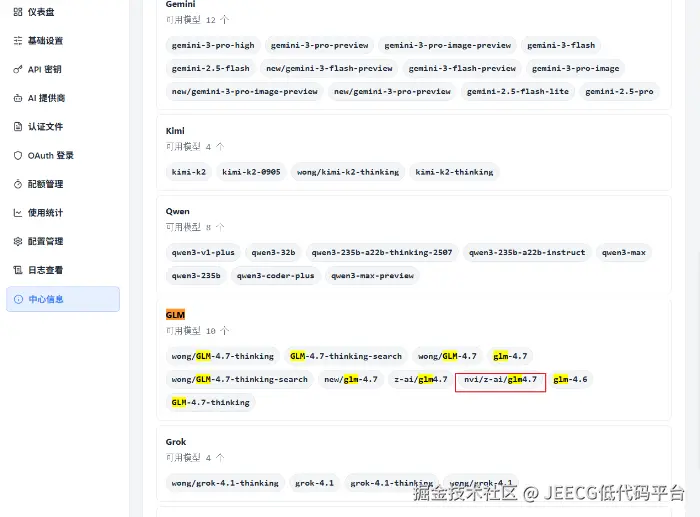The width and height of the screenshot is (700, 517).
Task: Click the qwen3-max model tag
Action: pyautogui.click(x=624, y=252)
